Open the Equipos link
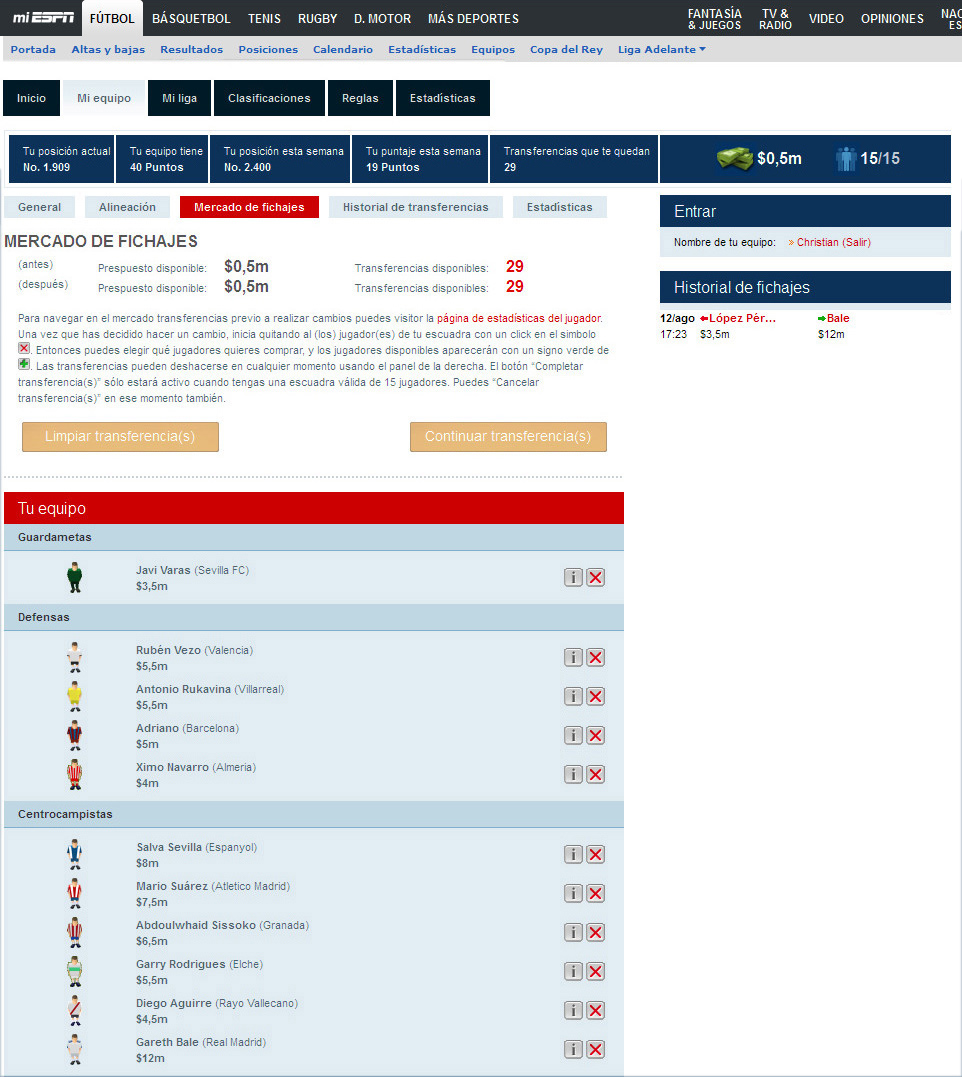Image resolution: width=962 pixels, height=1077 pixels. 493,49
